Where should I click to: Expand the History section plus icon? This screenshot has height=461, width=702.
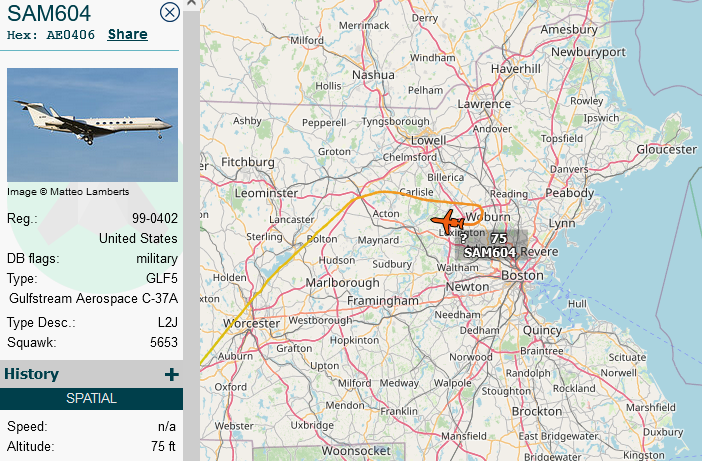click(171, 374)
